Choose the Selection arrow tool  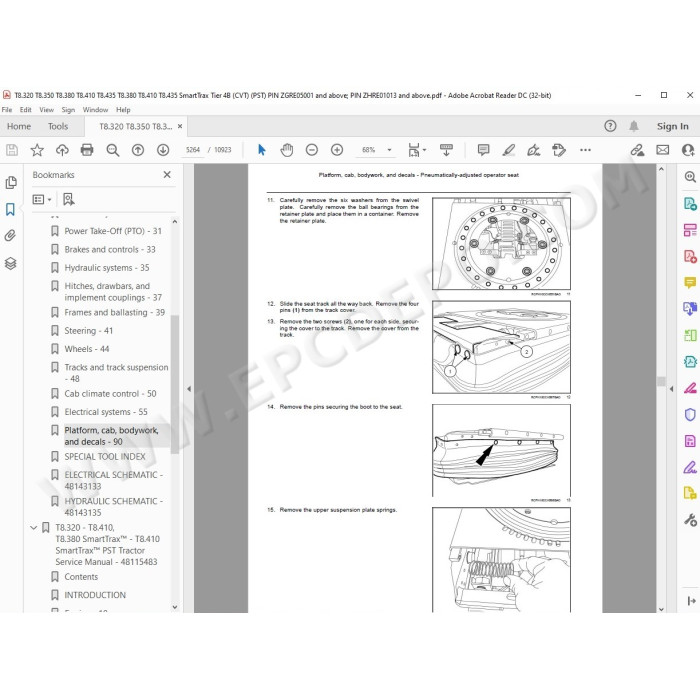pos(262,150)
